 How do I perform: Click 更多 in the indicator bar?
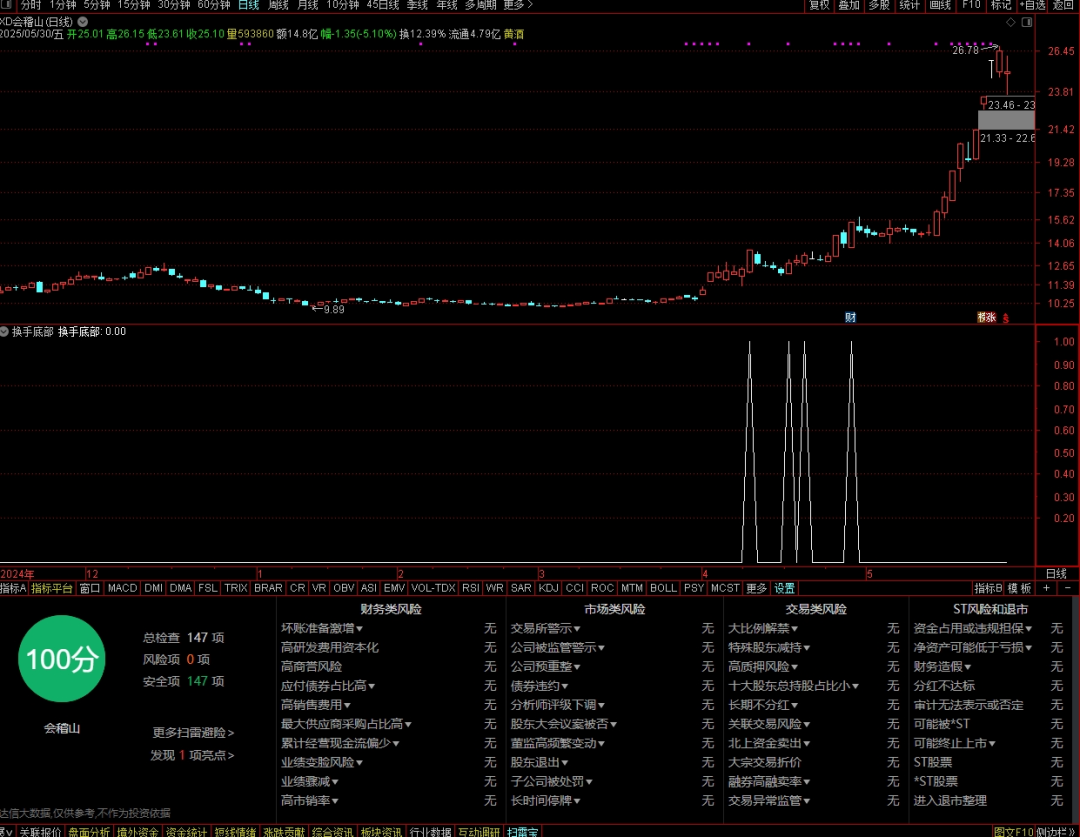[756, 588]
